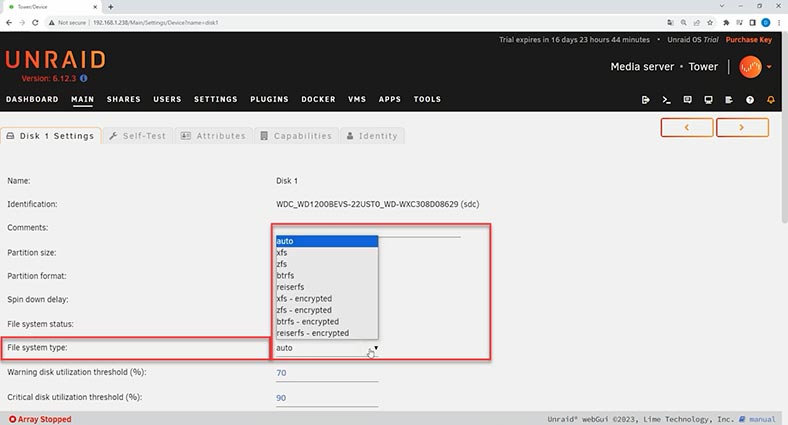This screenshot has width=788, height=425.
Task: Click the warning threshold field showing 70
Action: point(327,373)
